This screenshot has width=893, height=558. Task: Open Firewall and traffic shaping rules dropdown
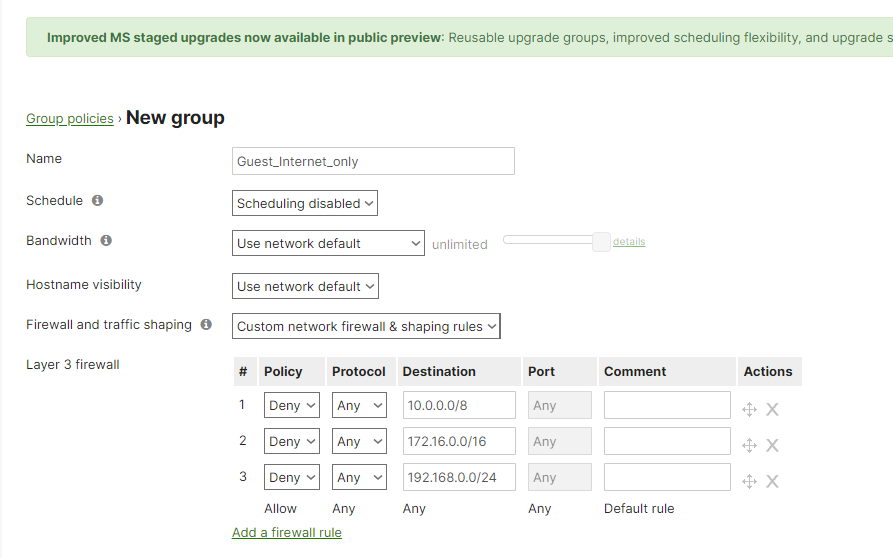tap(366, 326)
